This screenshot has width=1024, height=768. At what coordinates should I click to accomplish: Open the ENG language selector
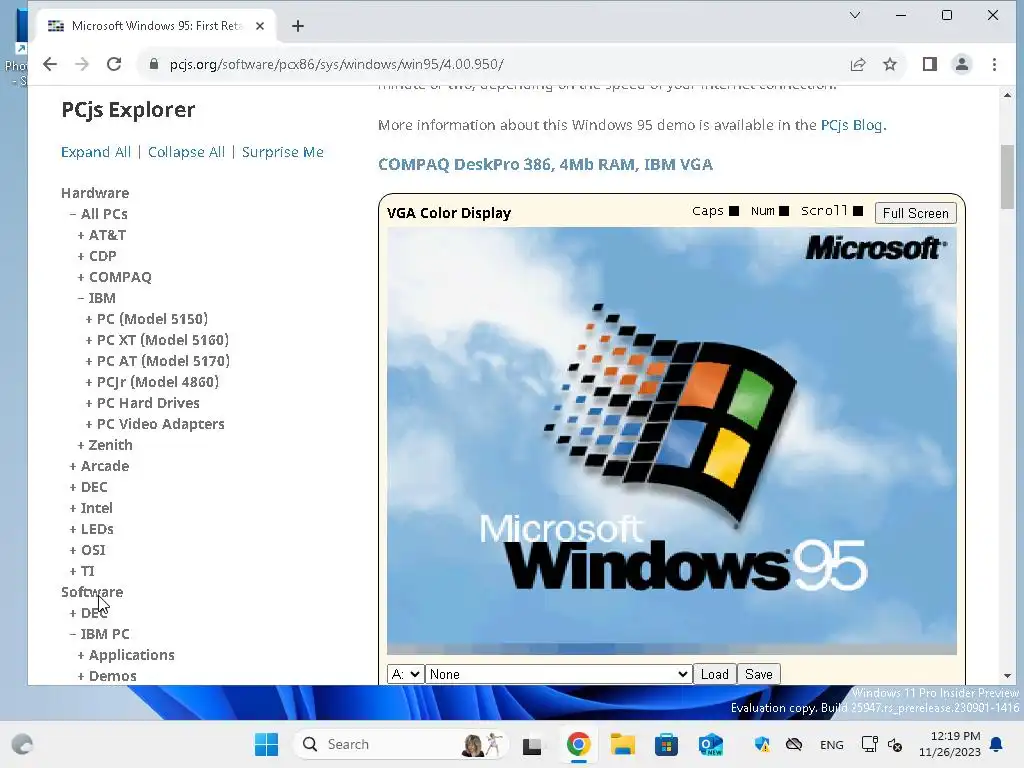pyautogui.click(x=831, y=744)
